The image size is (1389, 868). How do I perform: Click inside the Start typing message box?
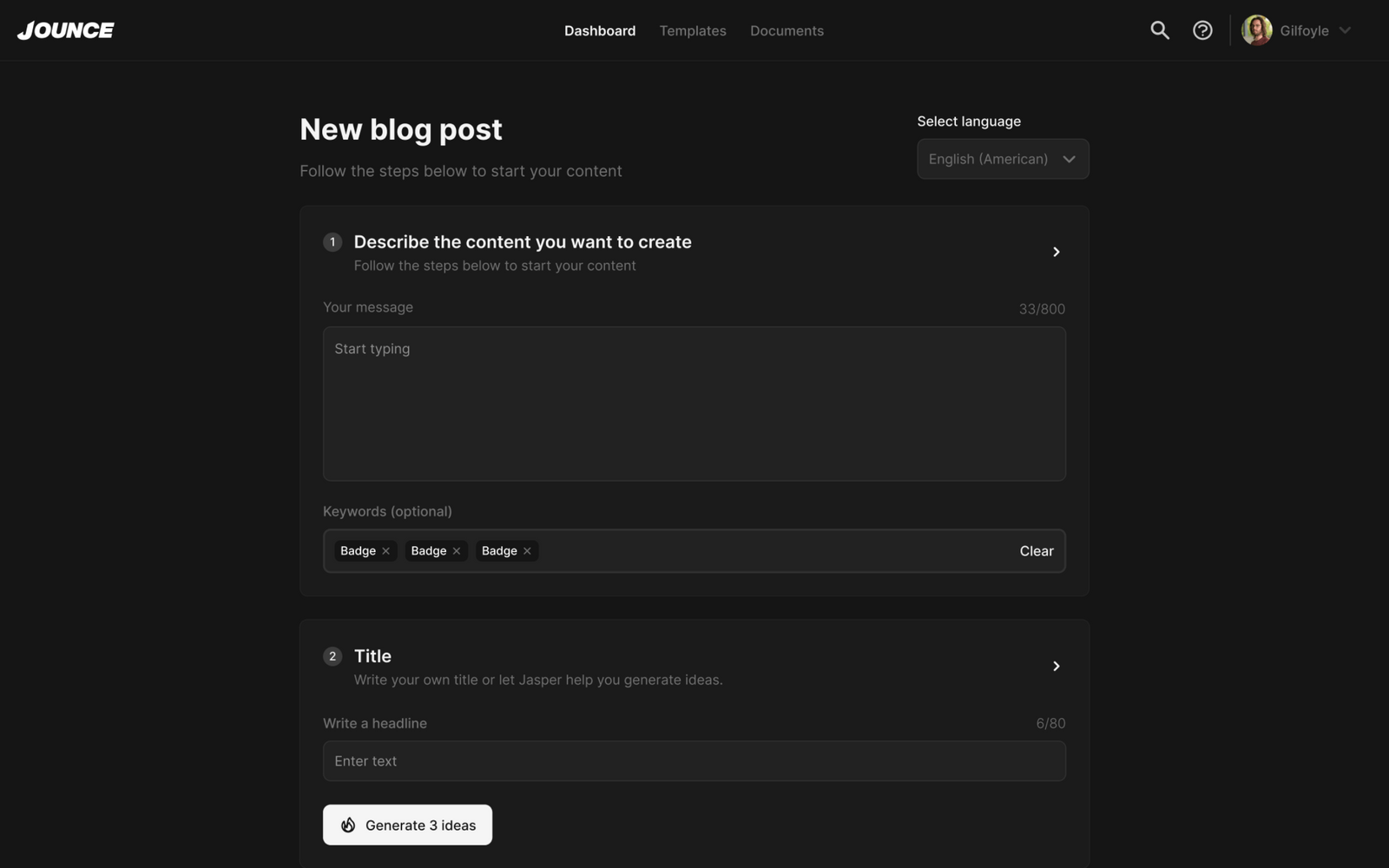coord(693,404)
